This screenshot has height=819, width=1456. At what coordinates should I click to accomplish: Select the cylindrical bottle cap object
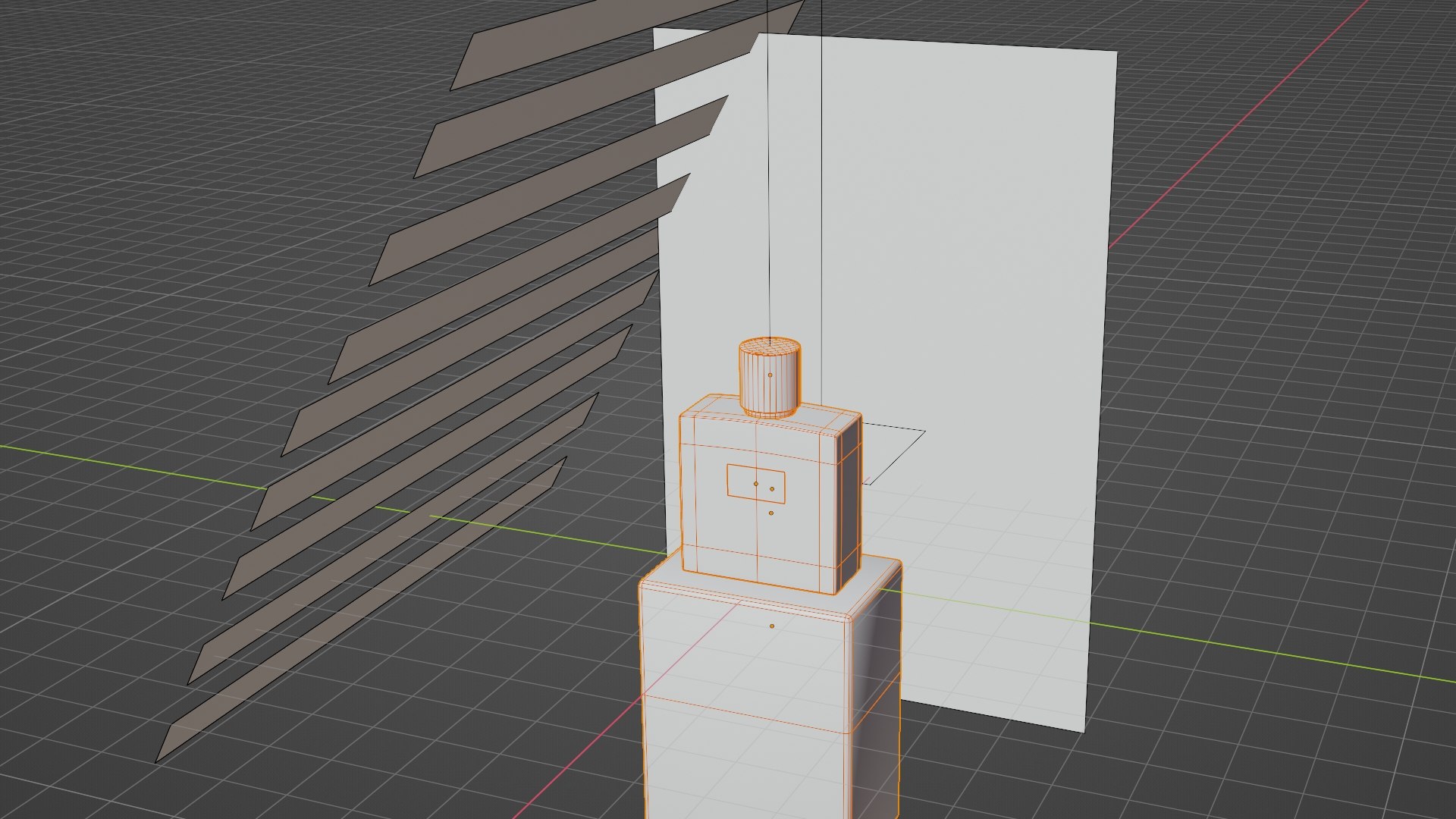770,378
